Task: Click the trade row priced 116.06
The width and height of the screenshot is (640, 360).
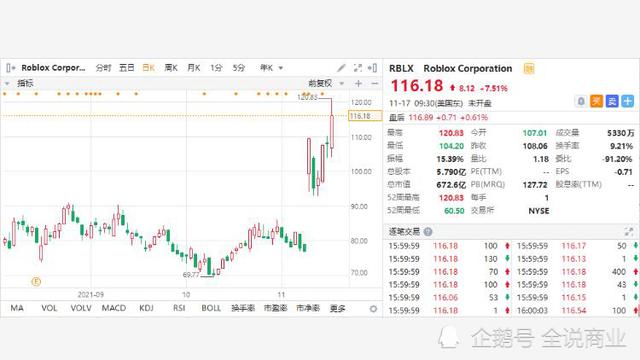Action: click(448, 298)
